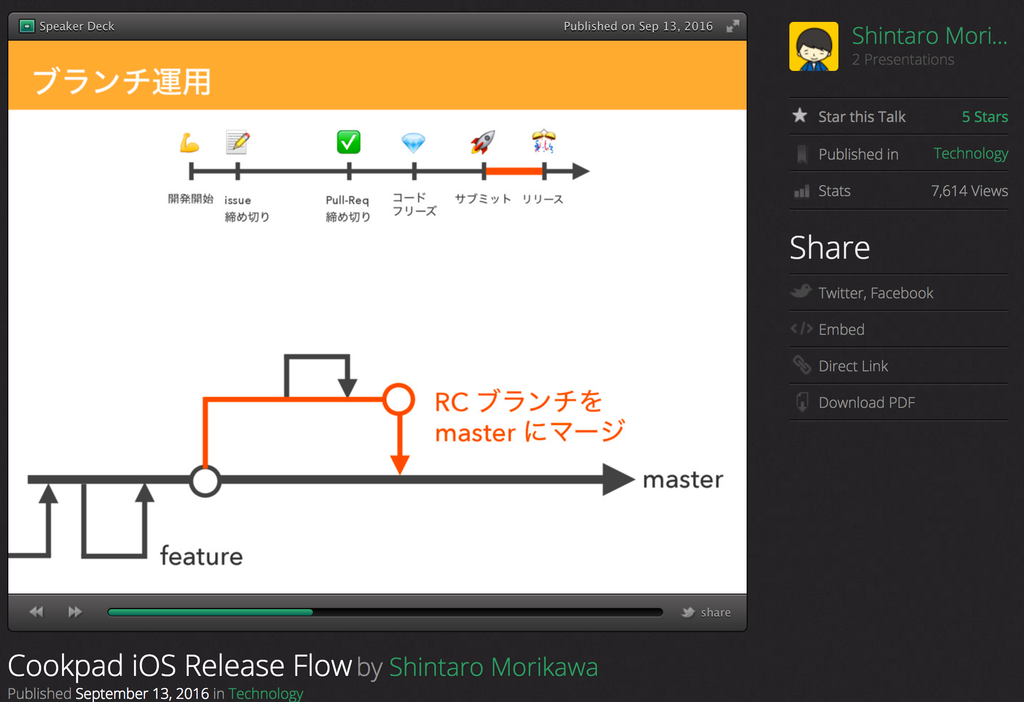Download PDF of the presentation

pyautogui.click(x=866, y=402)
